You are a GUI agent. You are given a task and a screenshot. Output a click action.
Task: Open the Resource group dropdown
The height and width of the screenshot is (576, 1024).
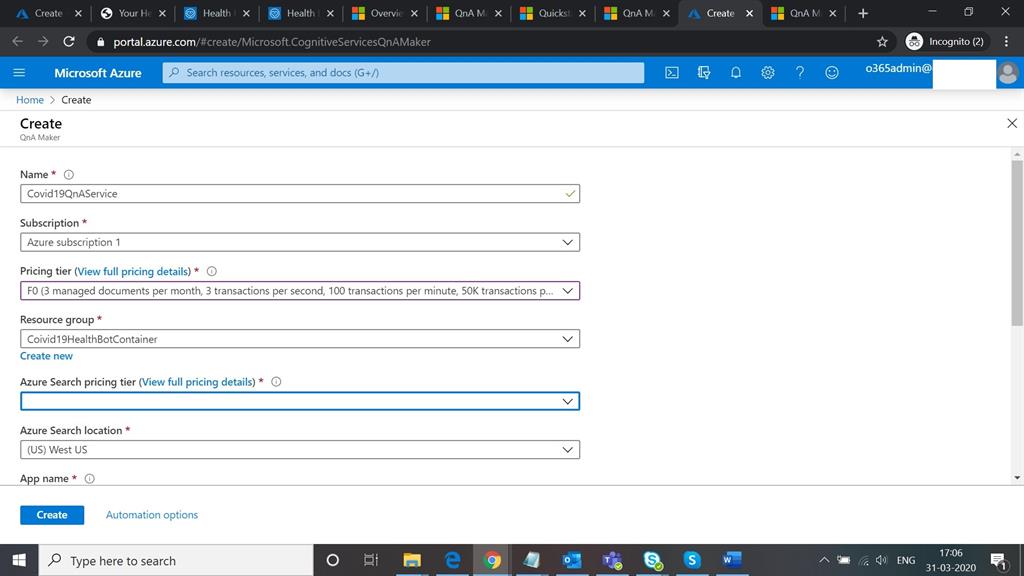point(298,338)
